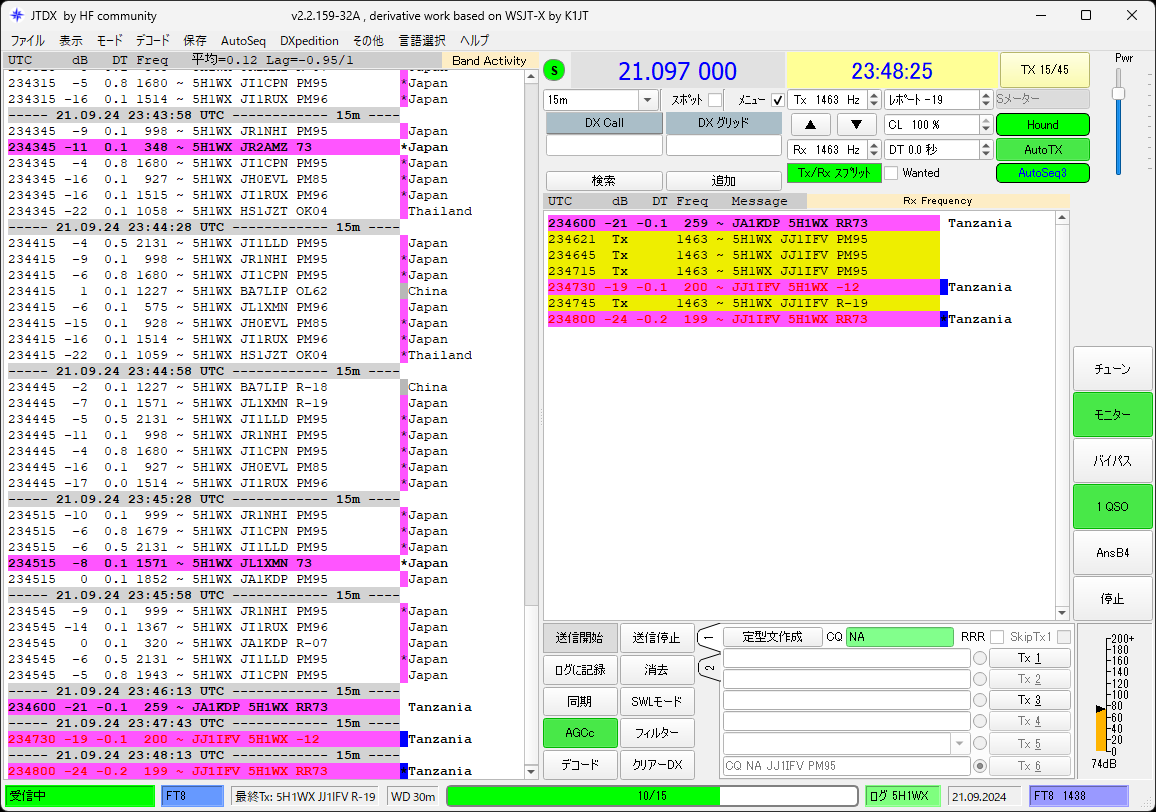
Task: Open the ヘルプ menu
Action: pos(474,41)
